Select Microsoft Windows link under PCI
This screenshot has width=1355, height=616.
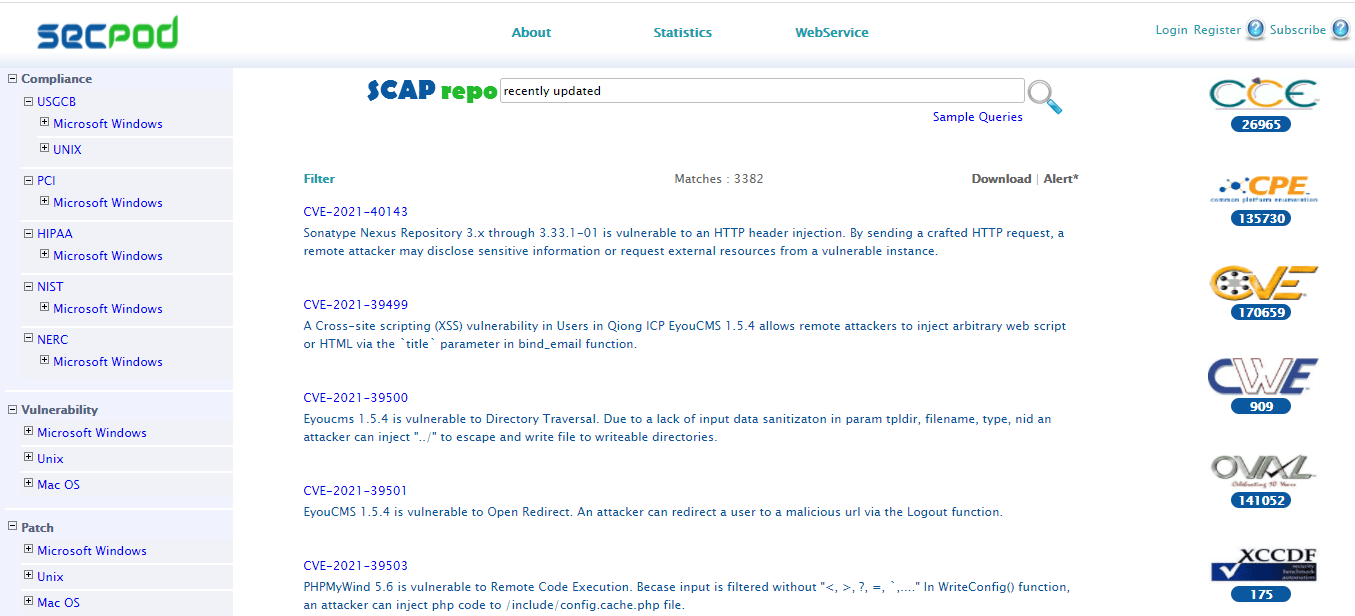[x=108, y=203]
